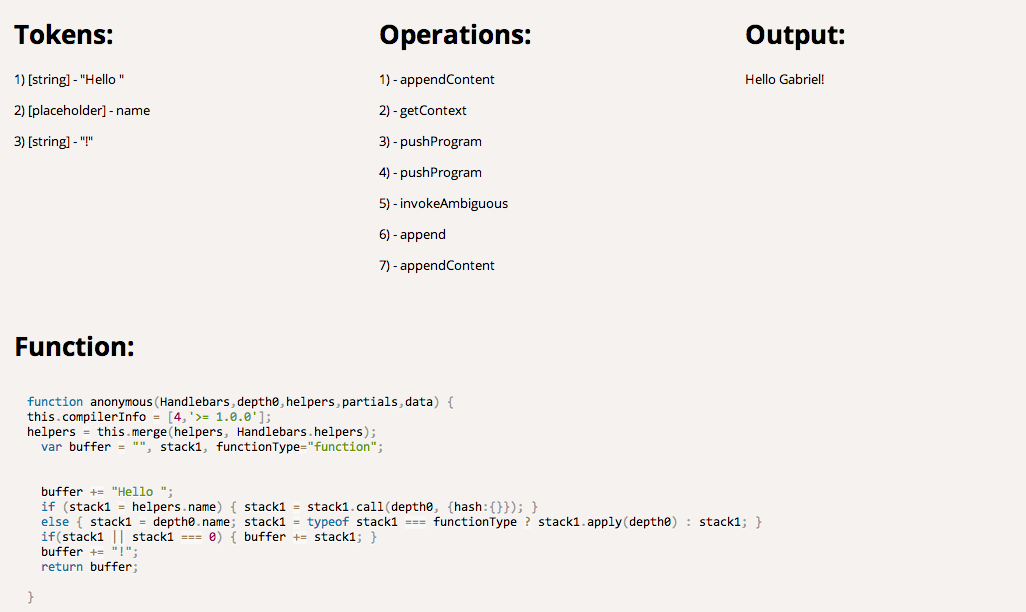Select the placeholder name token
The height and width of the screenshot is (612, 1026).
(x=82, y=110)
